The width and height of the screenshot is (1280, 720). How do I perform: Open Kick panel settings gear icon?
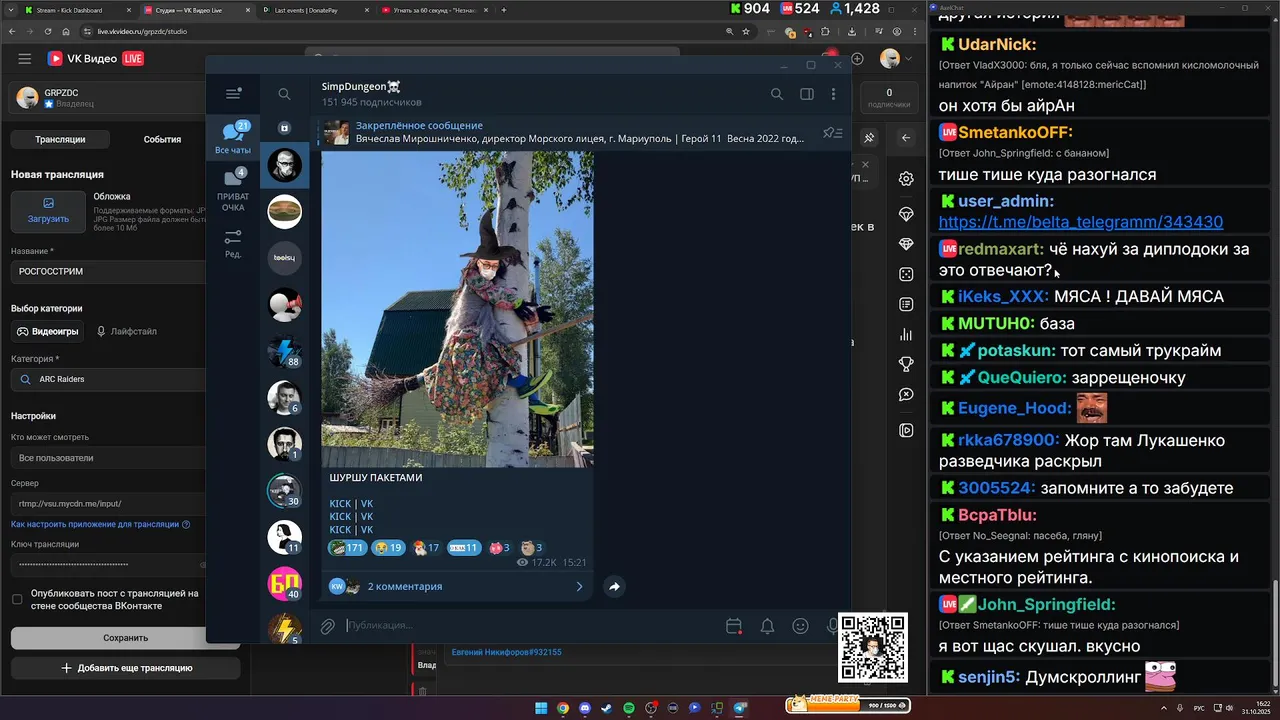(906, 179)
